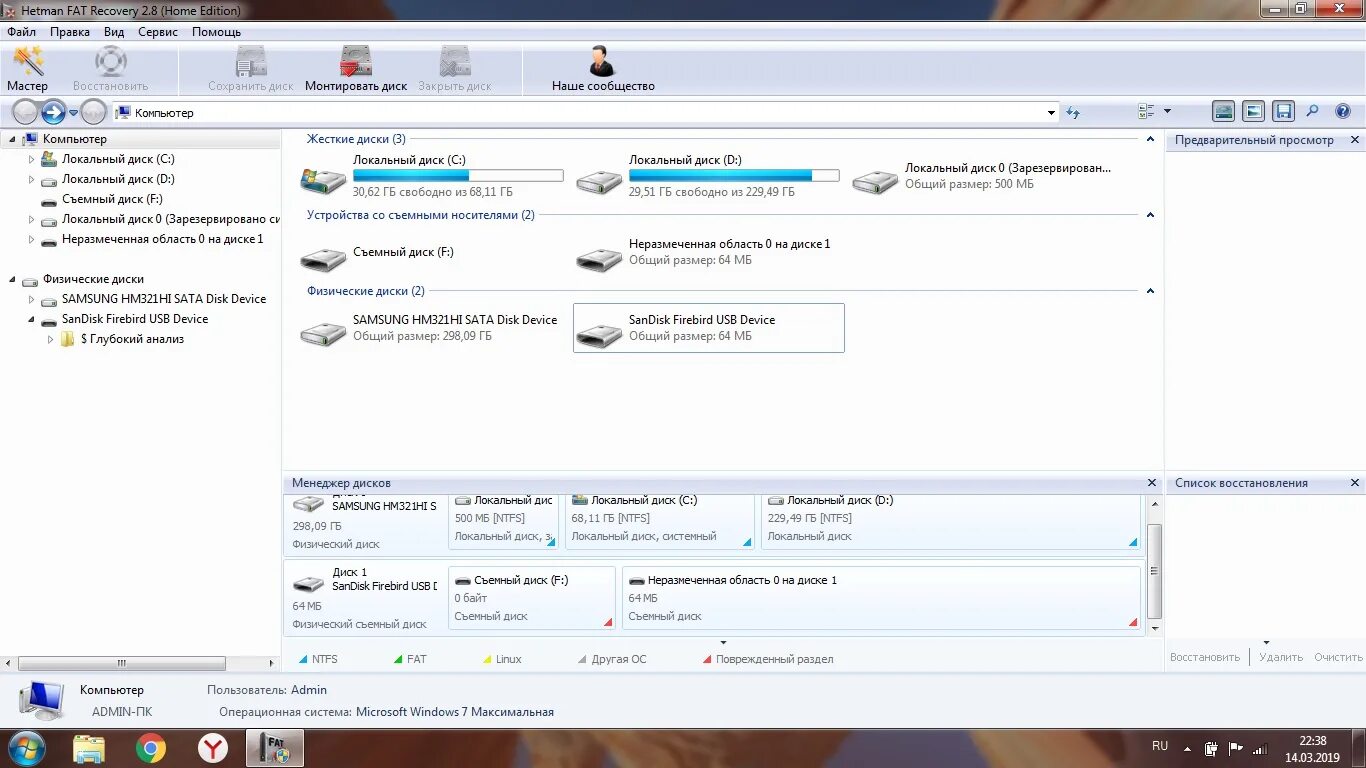This screenshot has width=1366, height=768.
Task: Open the view options dropdown arrow
Action: point(1167,112)
